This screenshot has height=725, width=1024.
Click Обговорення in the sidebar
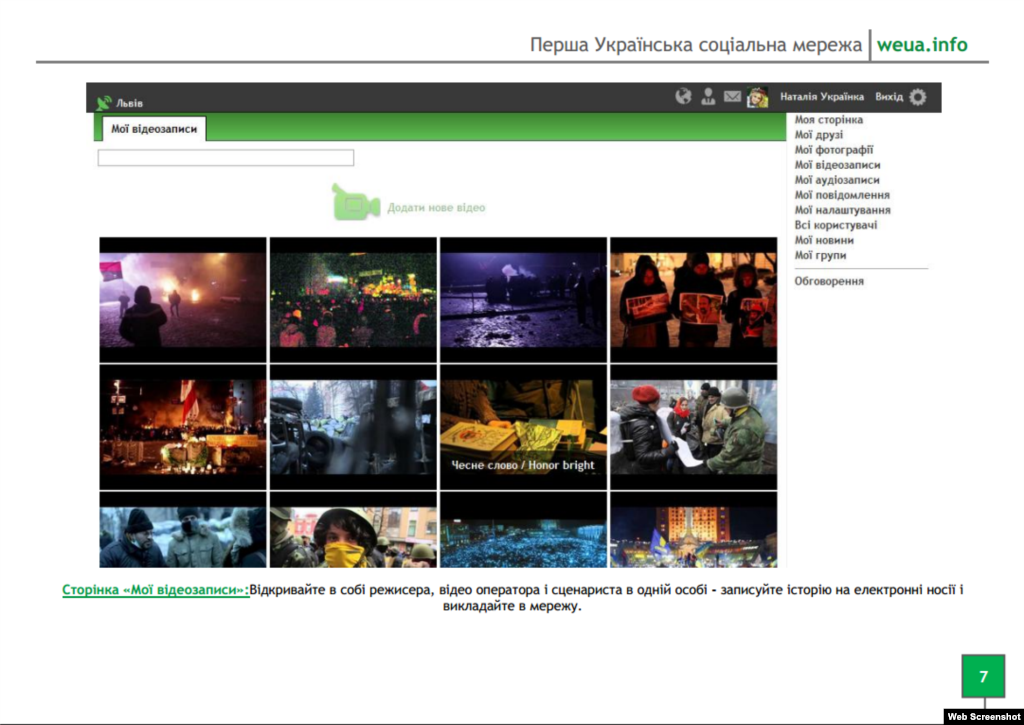tap(829, 281)
